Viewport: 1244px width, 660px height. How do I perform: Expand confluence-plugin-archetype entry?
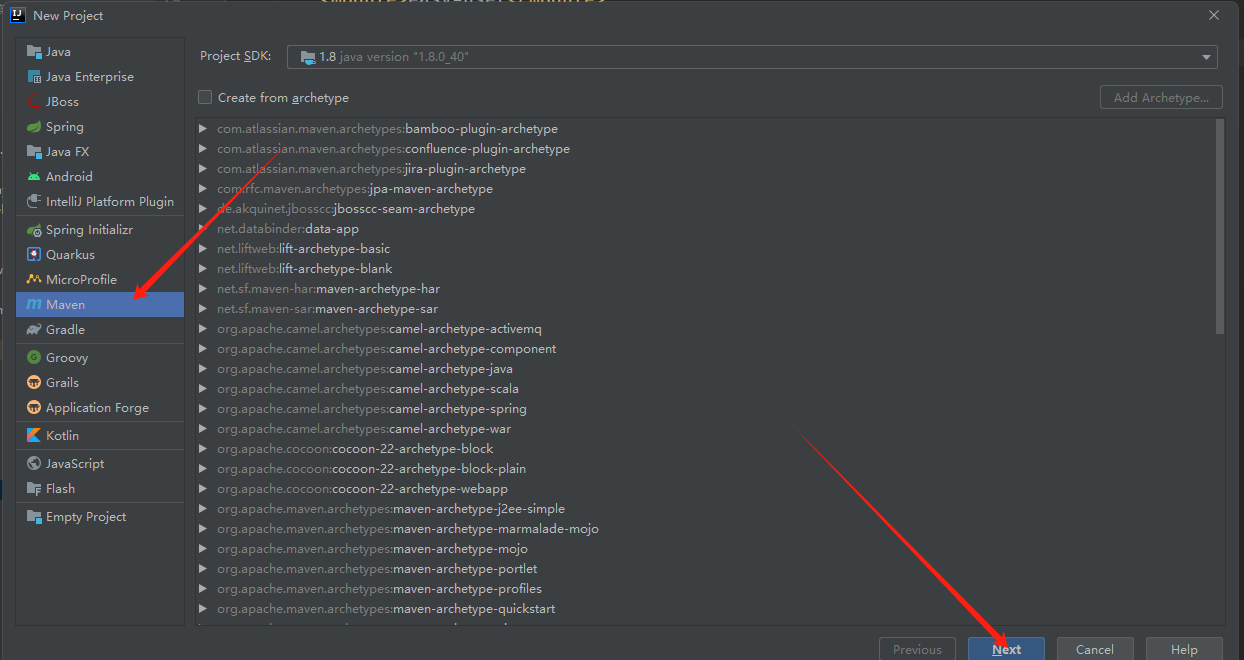pos(203,149)
